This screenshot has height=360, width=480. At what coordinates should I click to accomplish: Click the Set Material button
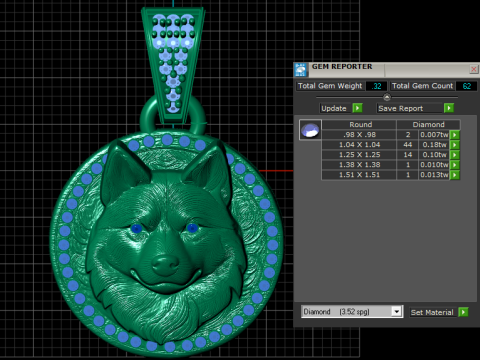[x=432, y=312]
